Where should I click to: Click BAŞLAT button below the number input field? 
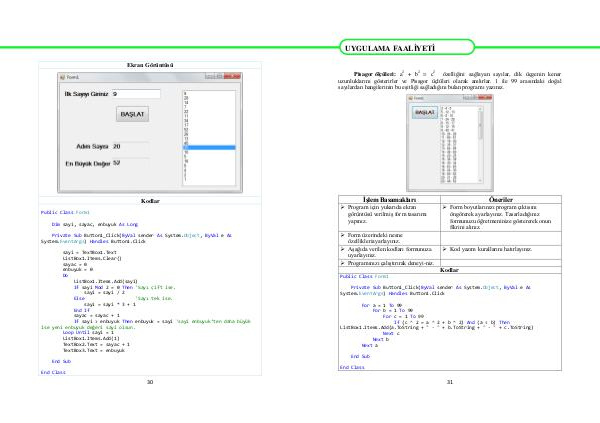coord(133,115)
